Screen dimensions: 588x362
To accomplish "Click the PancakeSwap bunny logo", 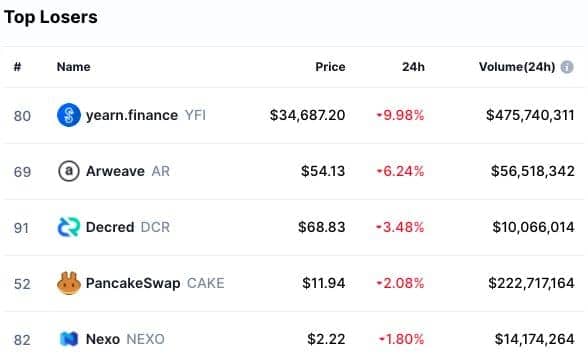I will tap(69, 283).
